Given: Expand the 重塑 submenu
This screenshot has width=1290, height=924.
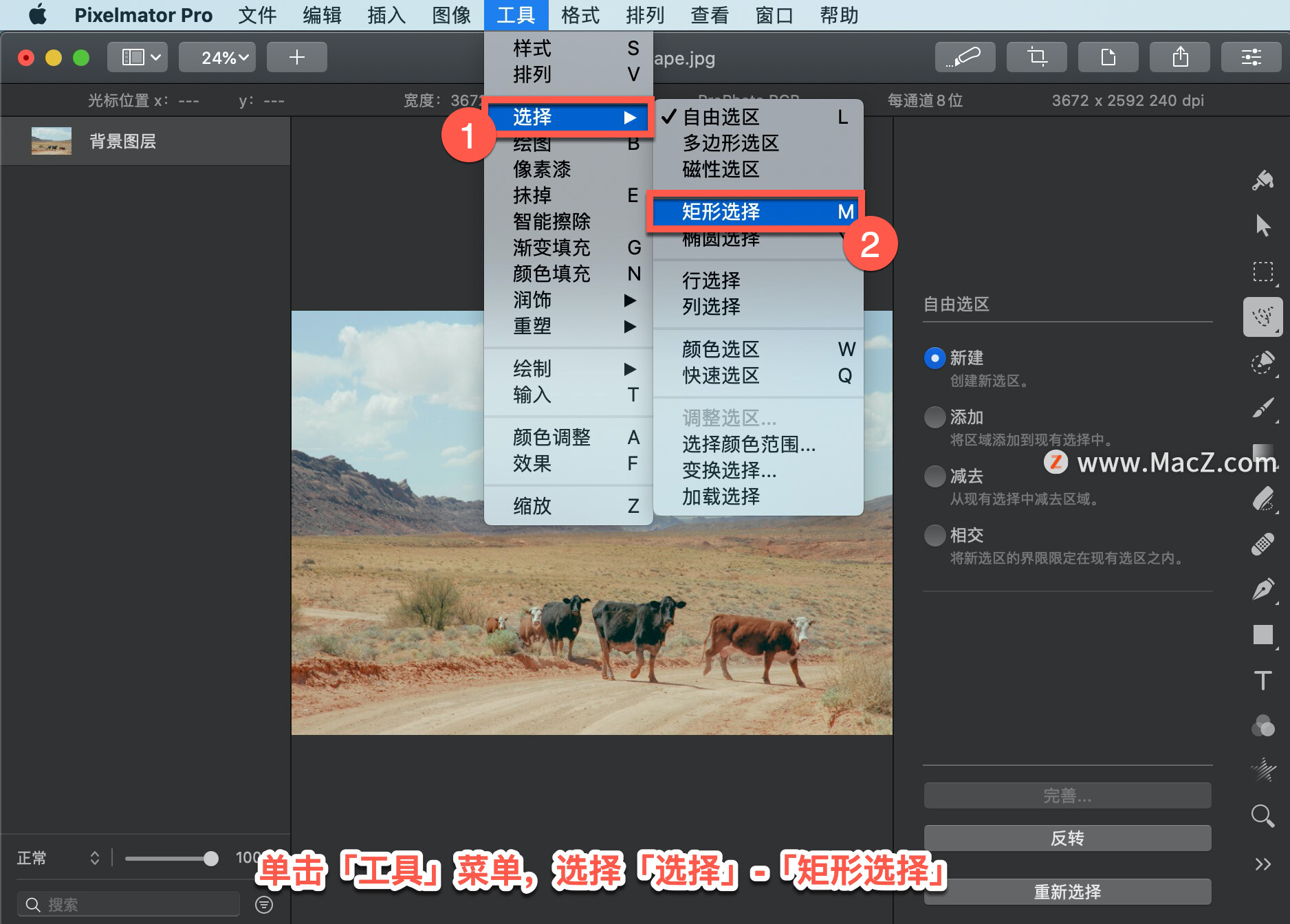Looking at the screenshot, I should pos(568,326).
